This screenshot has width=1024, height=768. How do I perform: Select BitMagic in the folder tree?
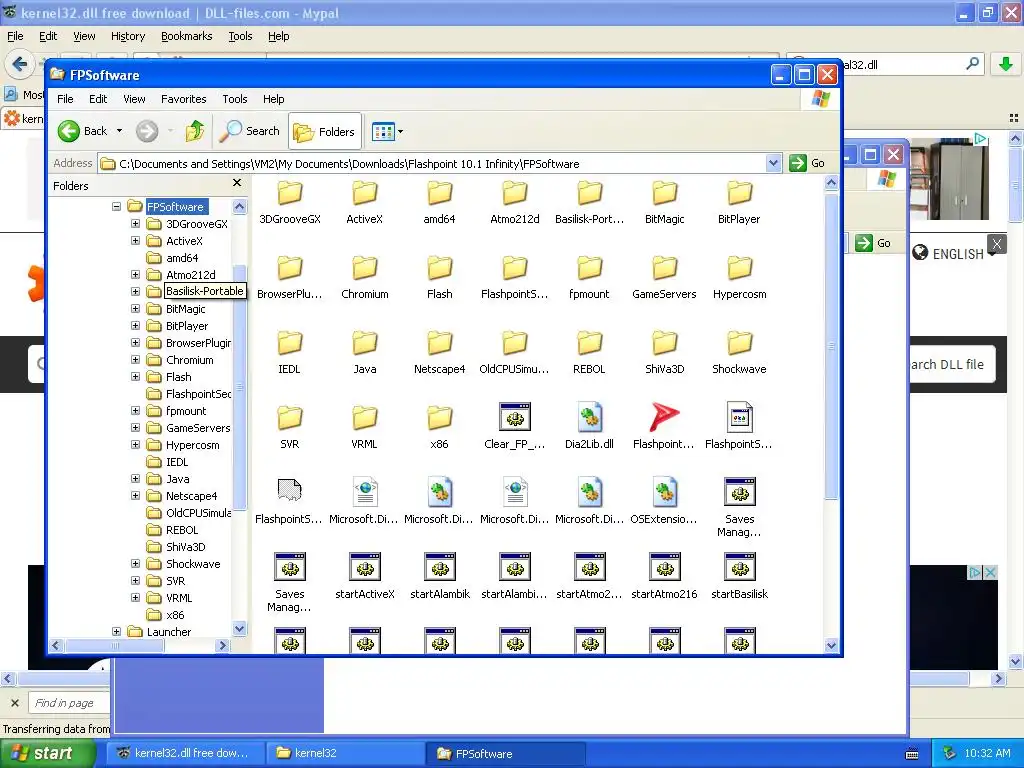[x=185, y=309]
